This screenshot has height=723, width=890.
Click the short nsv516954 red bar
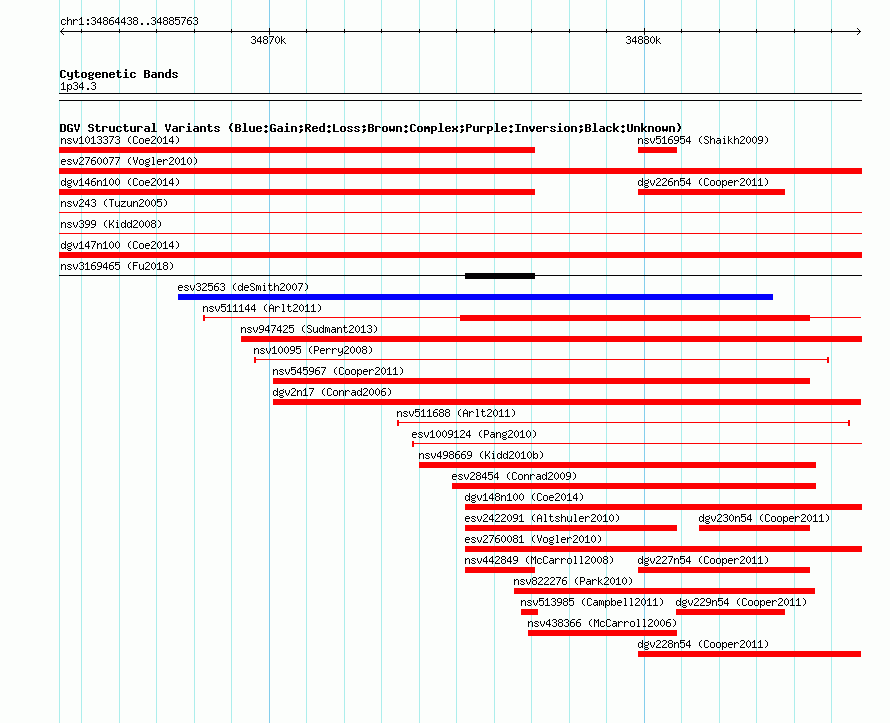(x=657, y=150)
